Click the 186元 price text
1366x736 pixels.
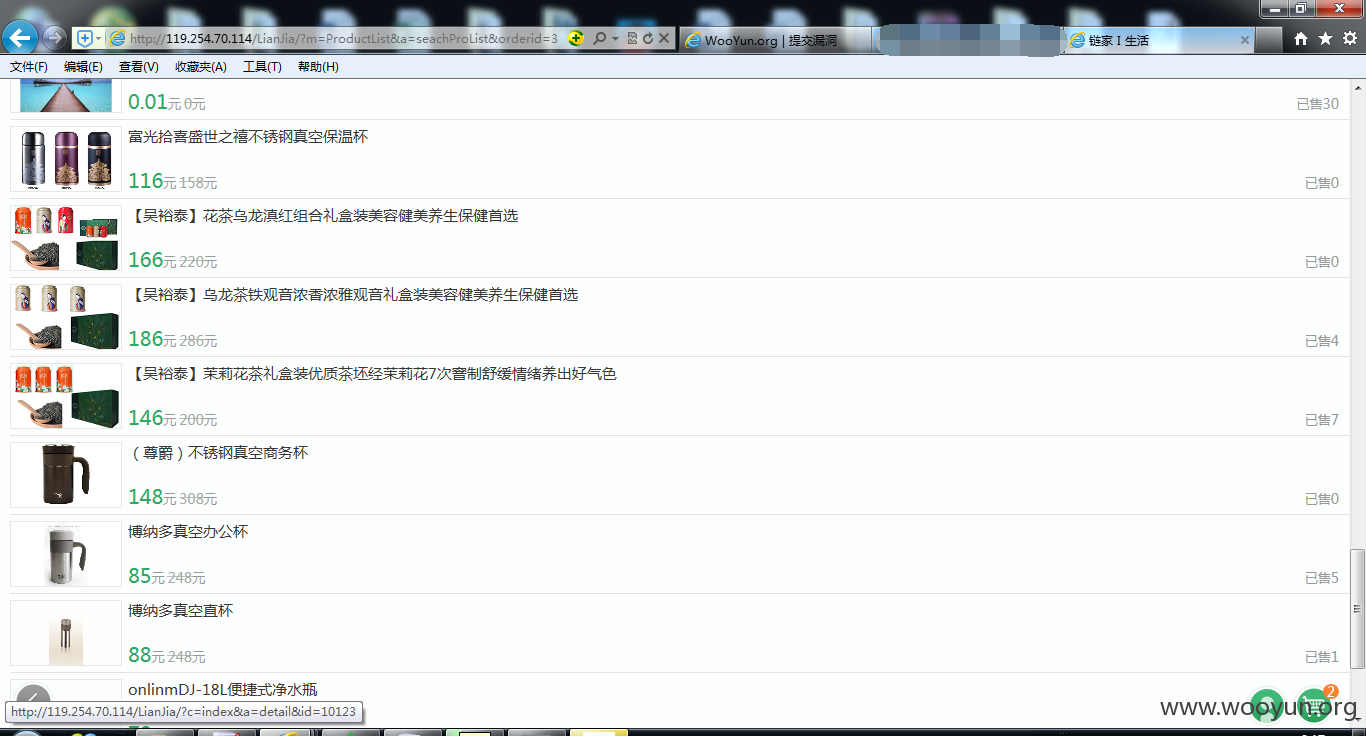pos(152,339)
